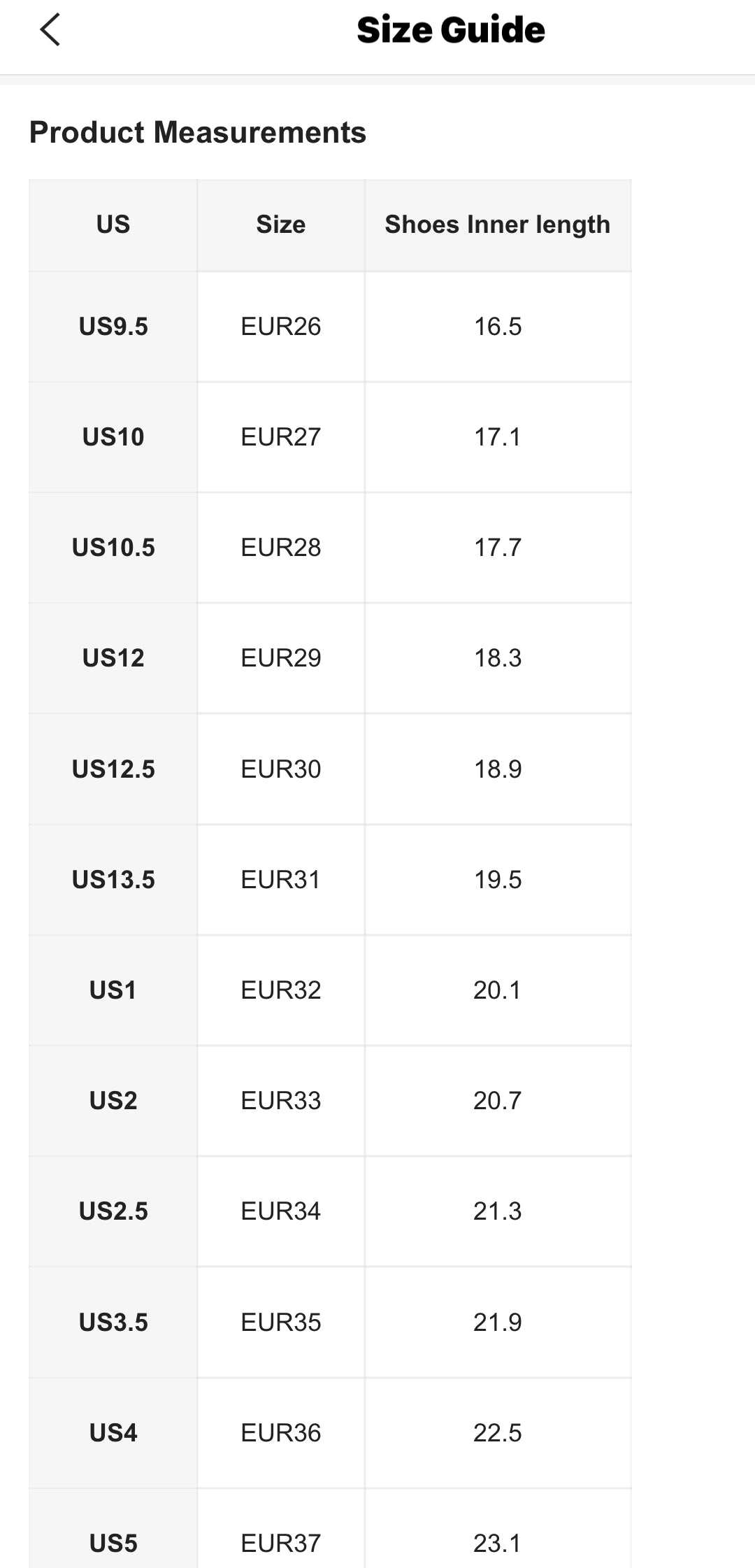Click the EUR26 size cell
The image size is (755, 1568).
point(281,327)
